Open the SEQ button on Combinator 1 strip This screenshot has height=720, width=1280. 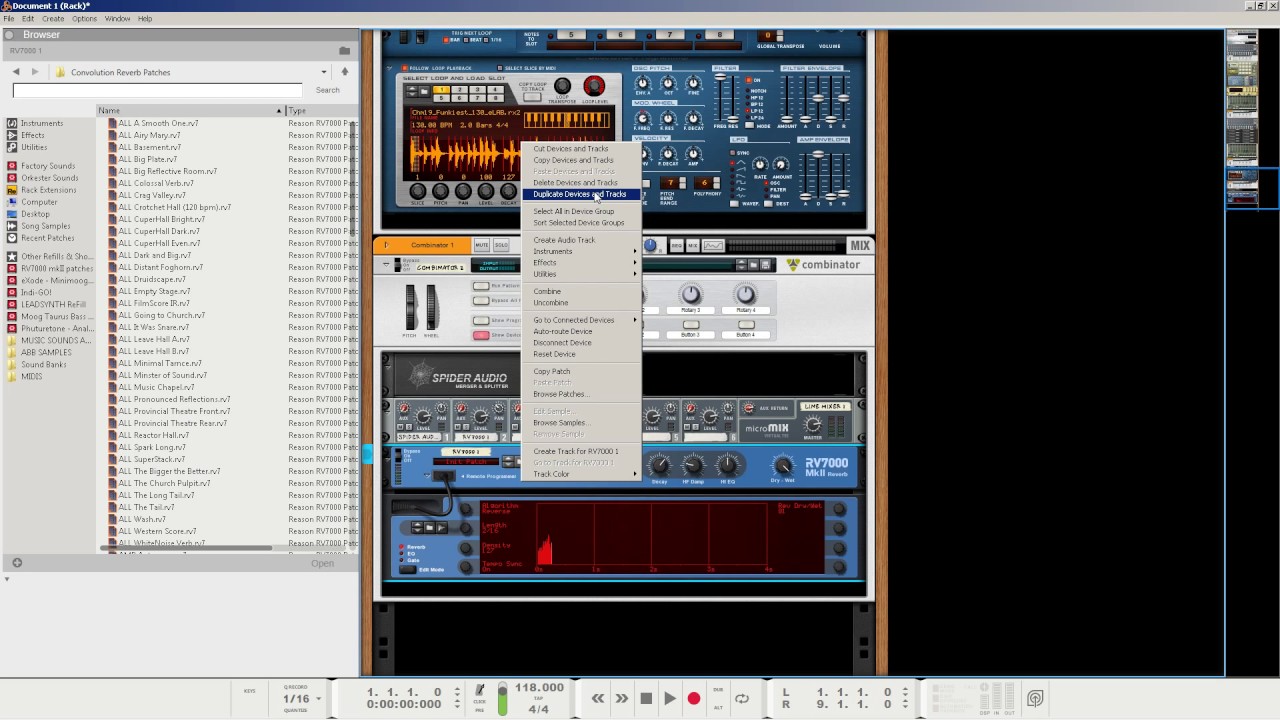pos(677,246)
